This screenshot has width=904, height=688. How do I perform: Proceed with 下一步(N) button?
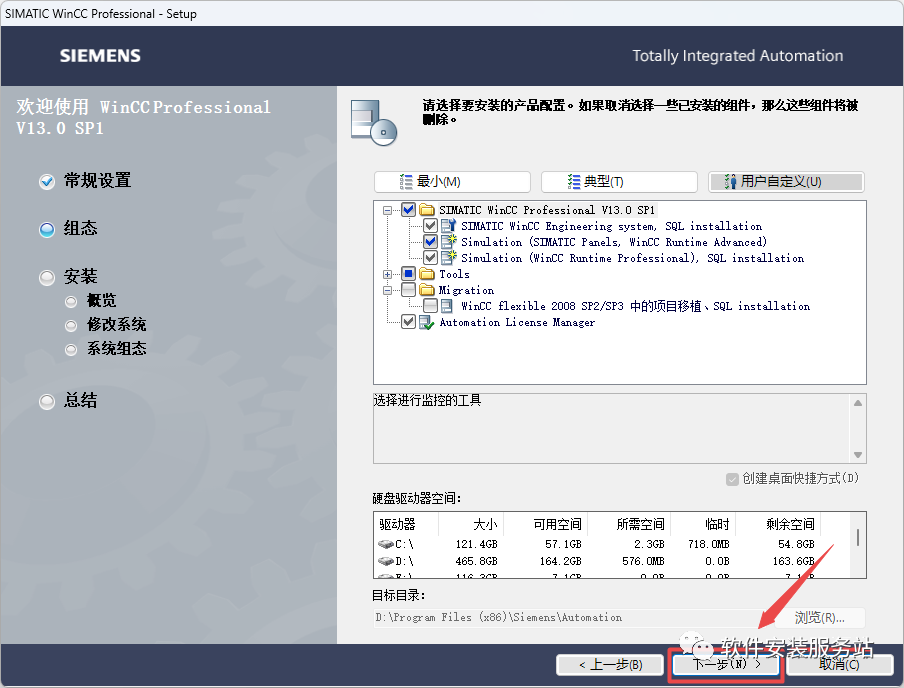pyautogui.click(x=725, y=664)
